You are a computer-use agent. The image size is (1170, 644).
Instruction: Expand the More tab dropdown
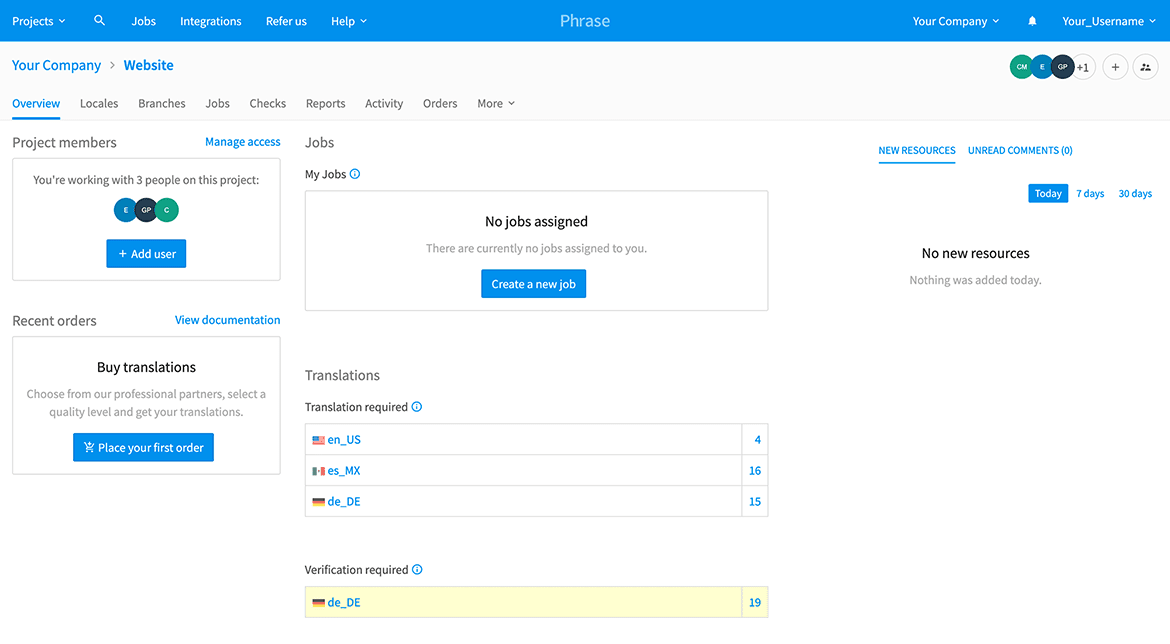496,103
